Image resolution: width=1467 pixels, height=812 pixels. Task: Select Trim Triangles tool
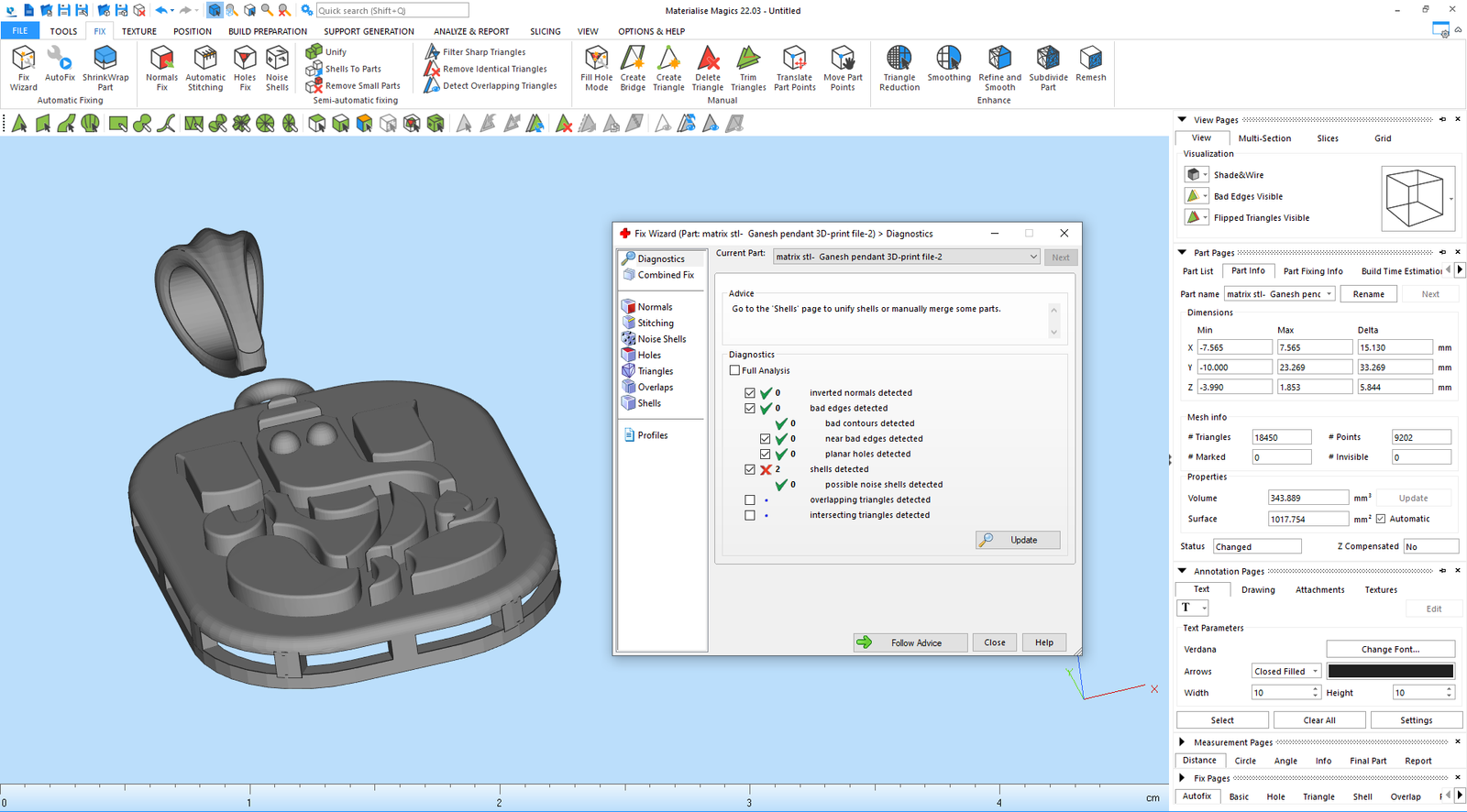pyautogui.click(x=748, y=68)
